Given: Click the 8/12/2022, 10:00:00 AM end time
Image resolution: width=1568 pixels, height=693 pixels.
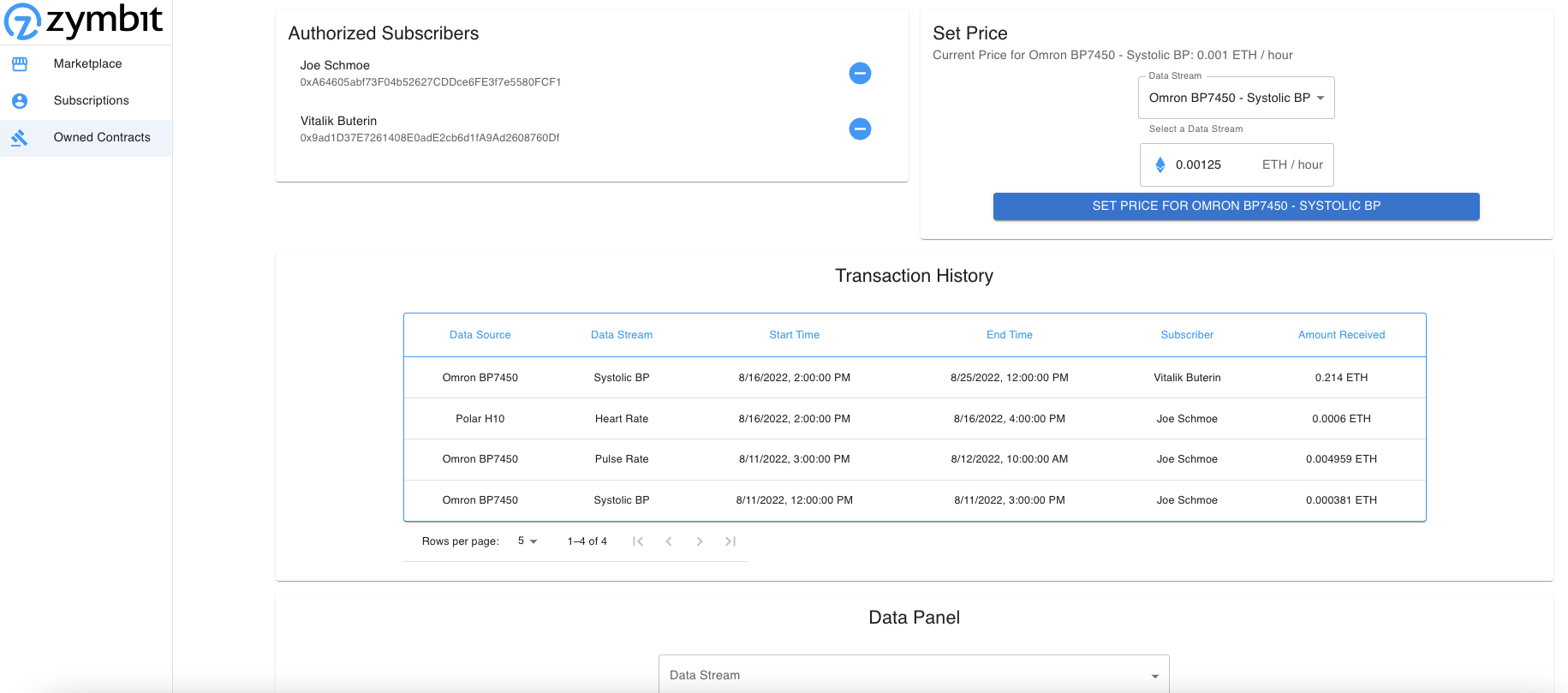Looking at the screenshot, I should tap(1009, 459).
